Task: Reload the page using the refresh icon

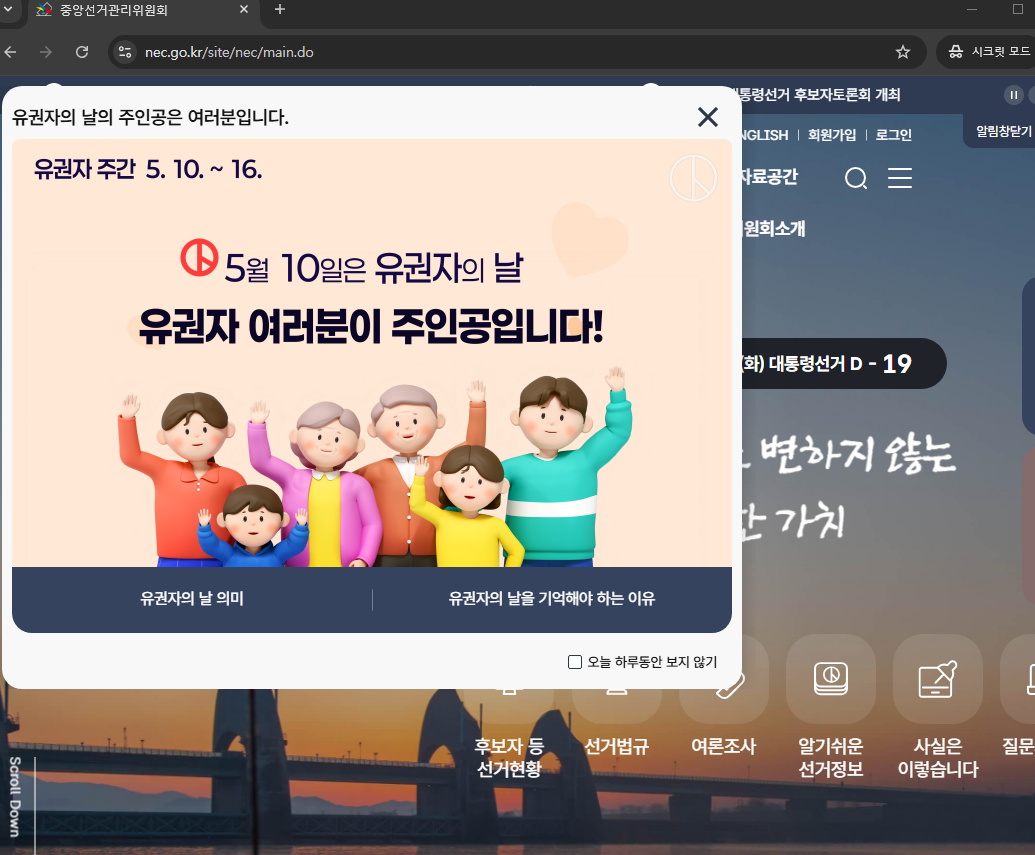Action: [x=83, y=53]
